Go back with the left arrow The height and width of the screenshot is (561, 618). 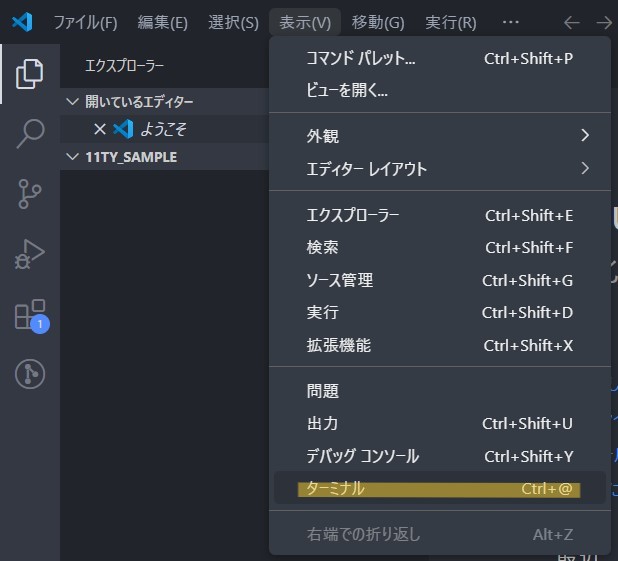point(571,22)
